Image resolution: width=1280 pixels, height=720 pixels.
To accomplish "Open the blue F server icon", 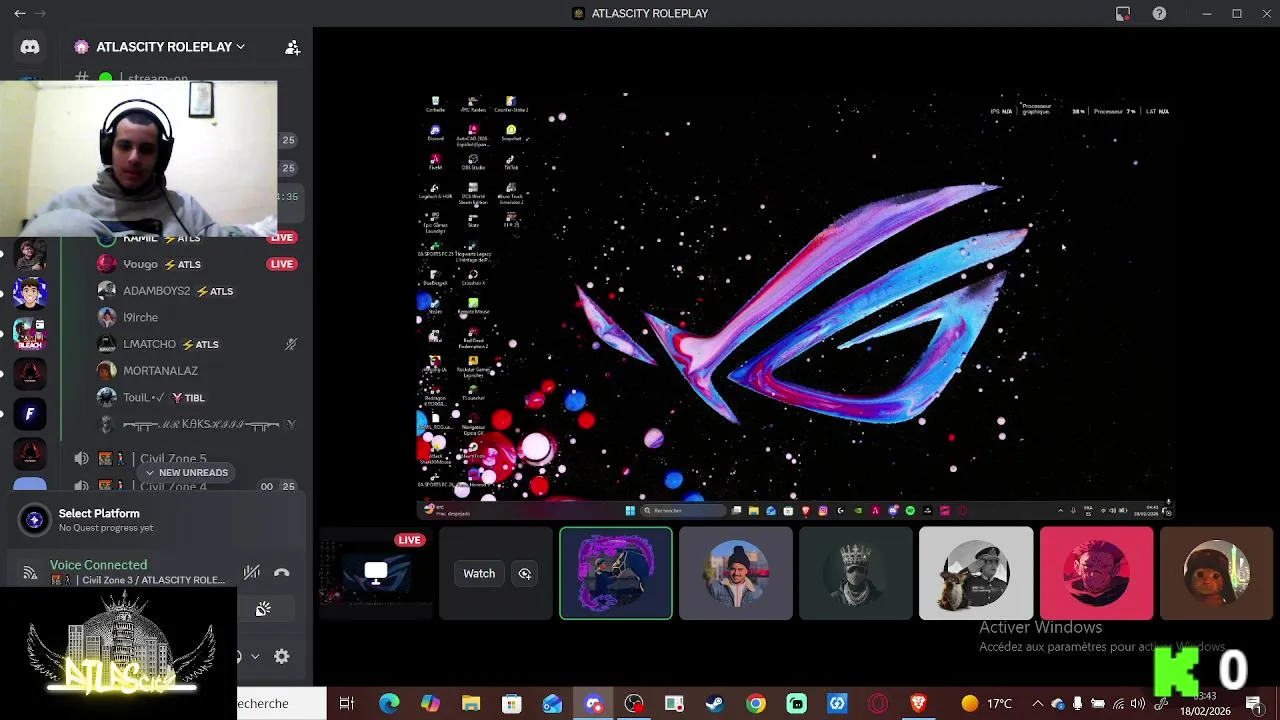I will coord(30,413).
